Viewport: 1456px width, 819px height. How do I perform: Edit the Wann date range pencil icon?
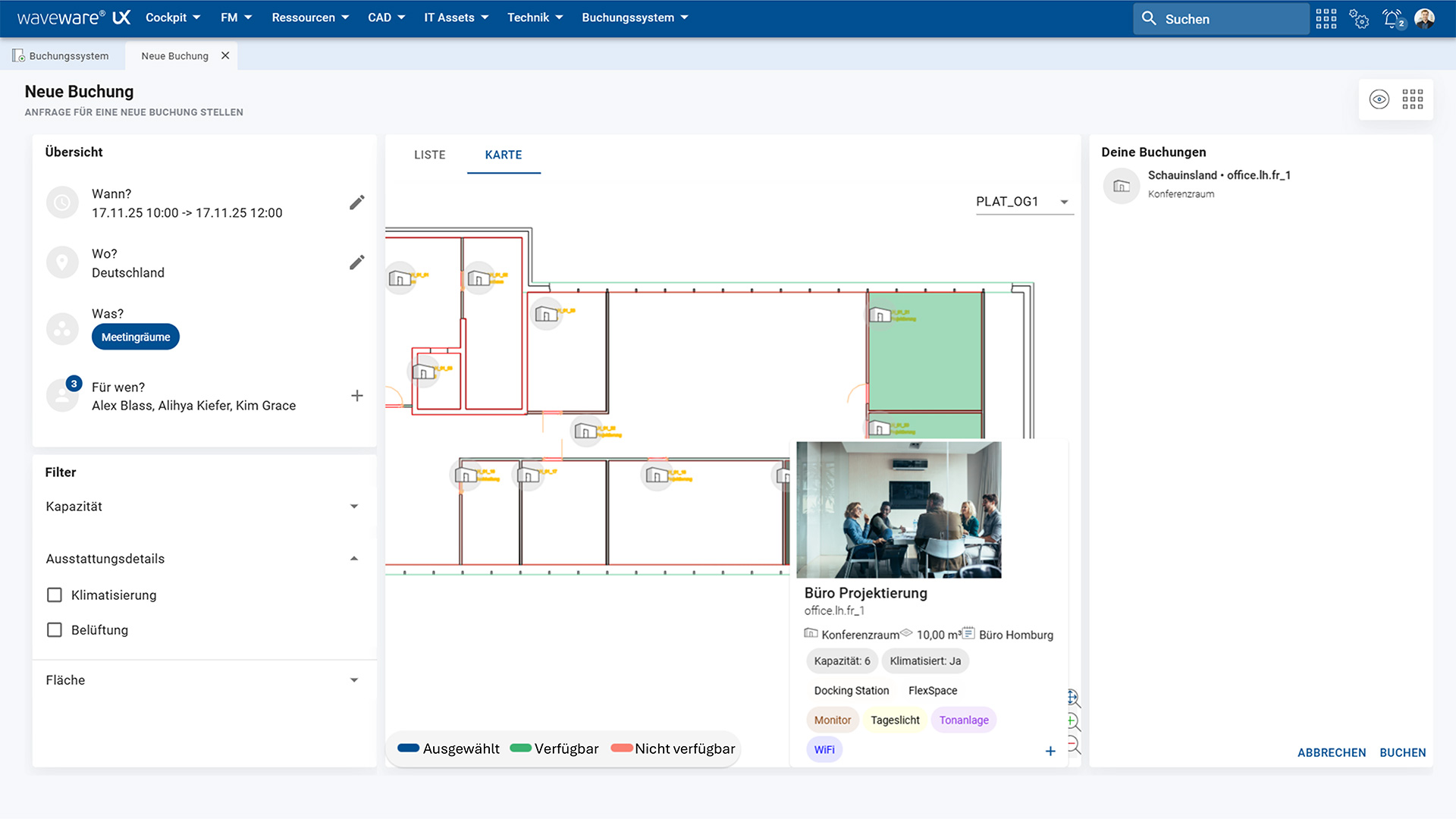(356, 202)
